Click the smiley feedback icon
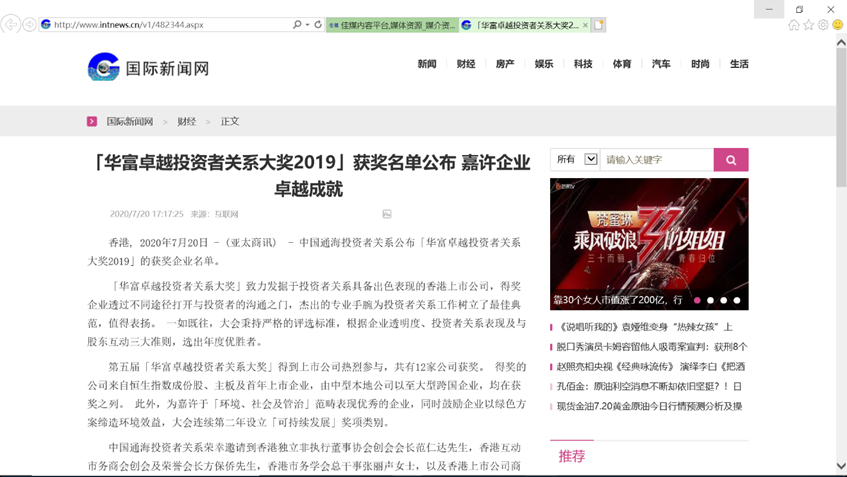The image size is (847, 477). (x=838, y=25)
